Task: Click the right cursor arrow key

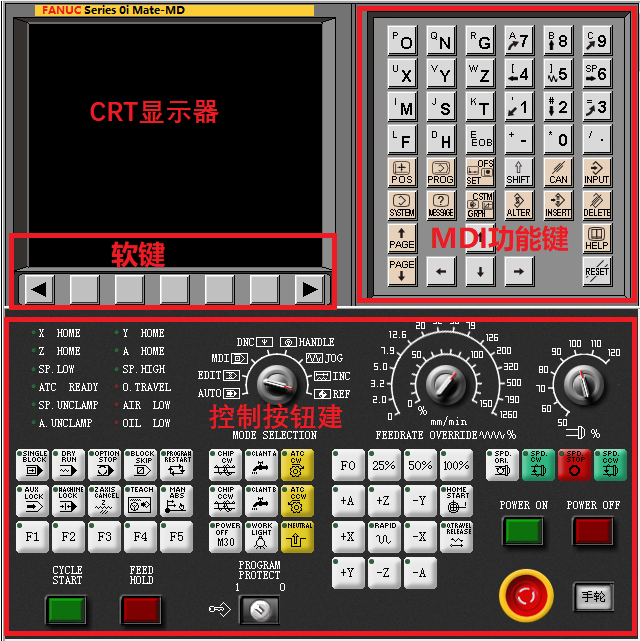Action: click(519, 271)
